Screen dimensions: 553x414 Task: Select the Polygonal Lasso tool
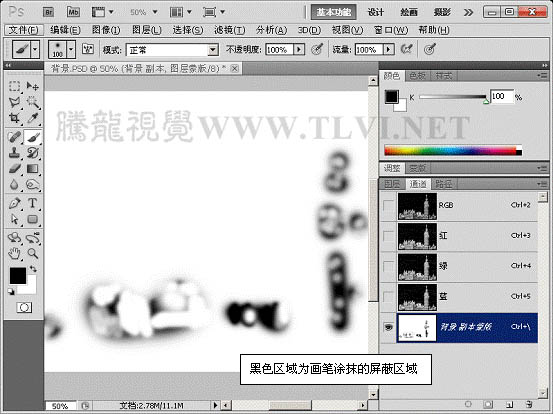pyautogui.click(x=14, y=102)
